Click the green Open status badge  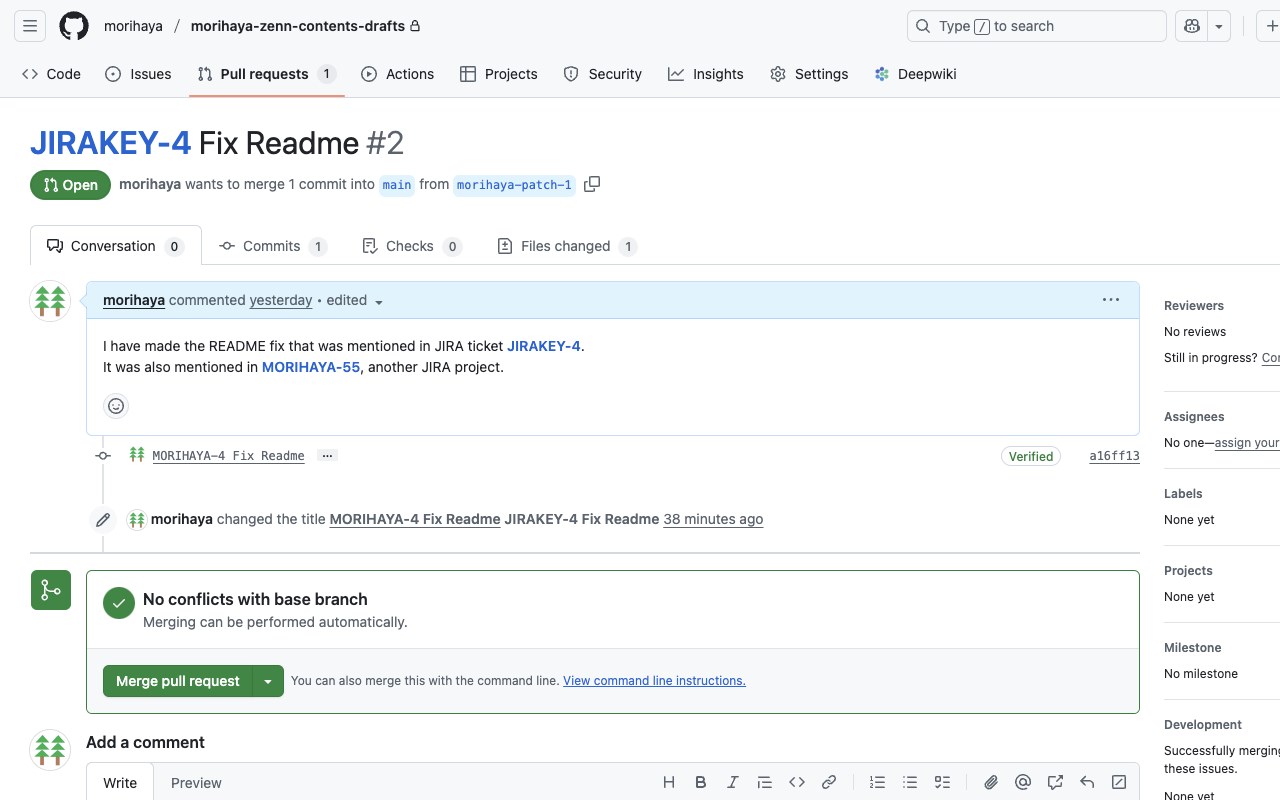pos(70,185)
